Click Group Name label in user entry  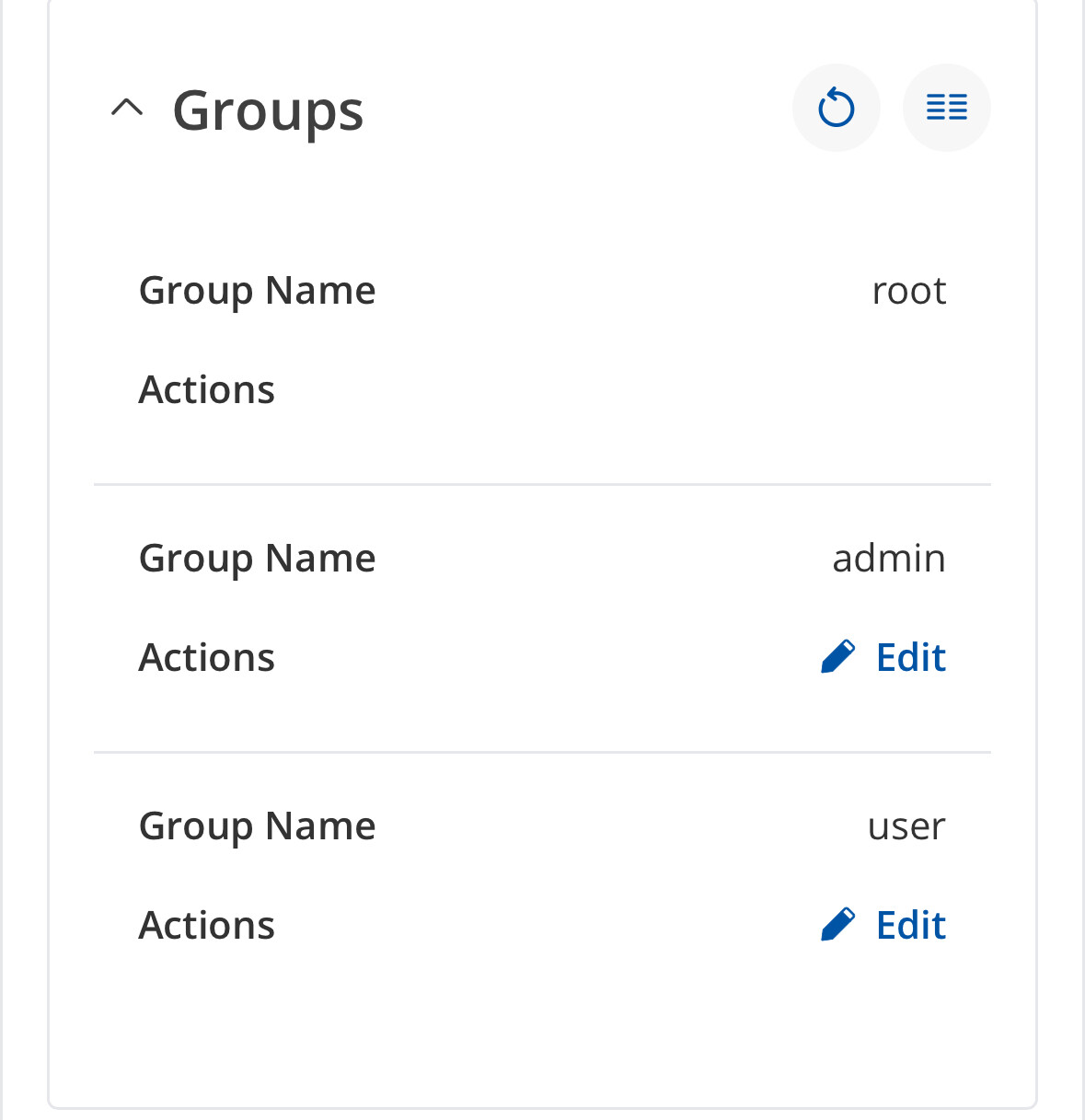pyautogui.click(x=257, y=826)
